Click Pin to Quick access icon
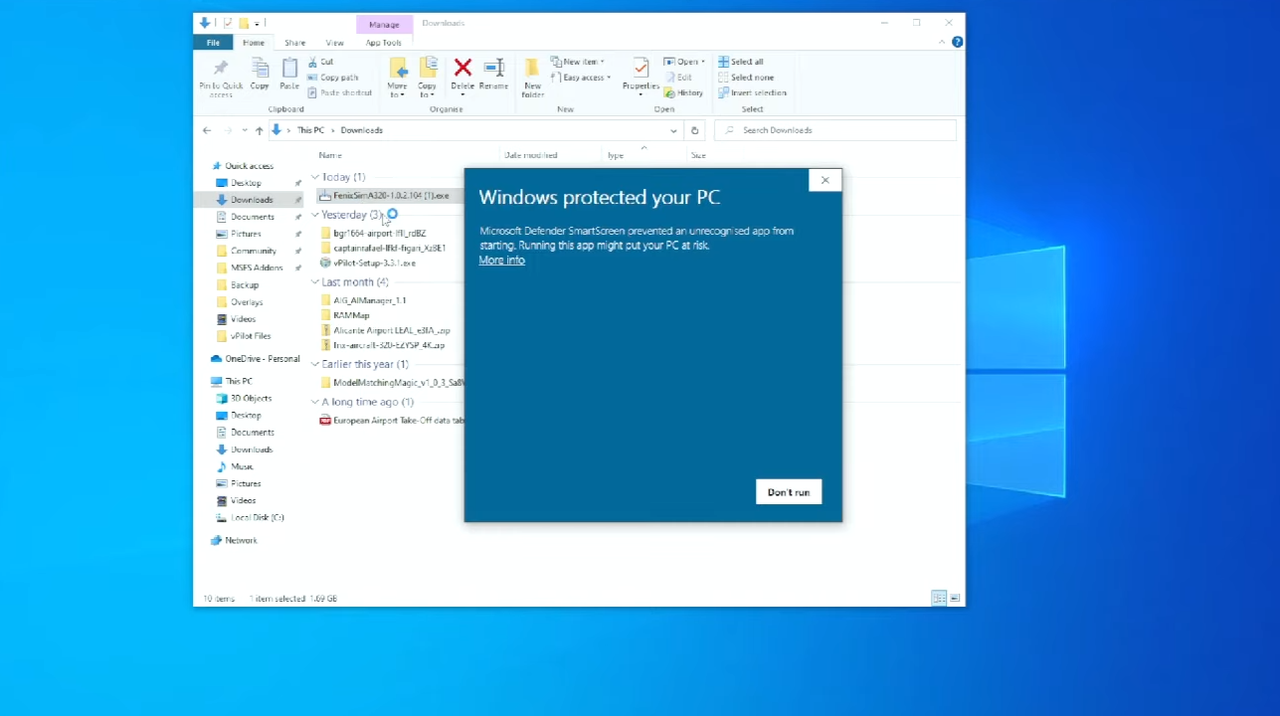Image resolution: width=1280 pixels, height=716 pixels. 220,77
